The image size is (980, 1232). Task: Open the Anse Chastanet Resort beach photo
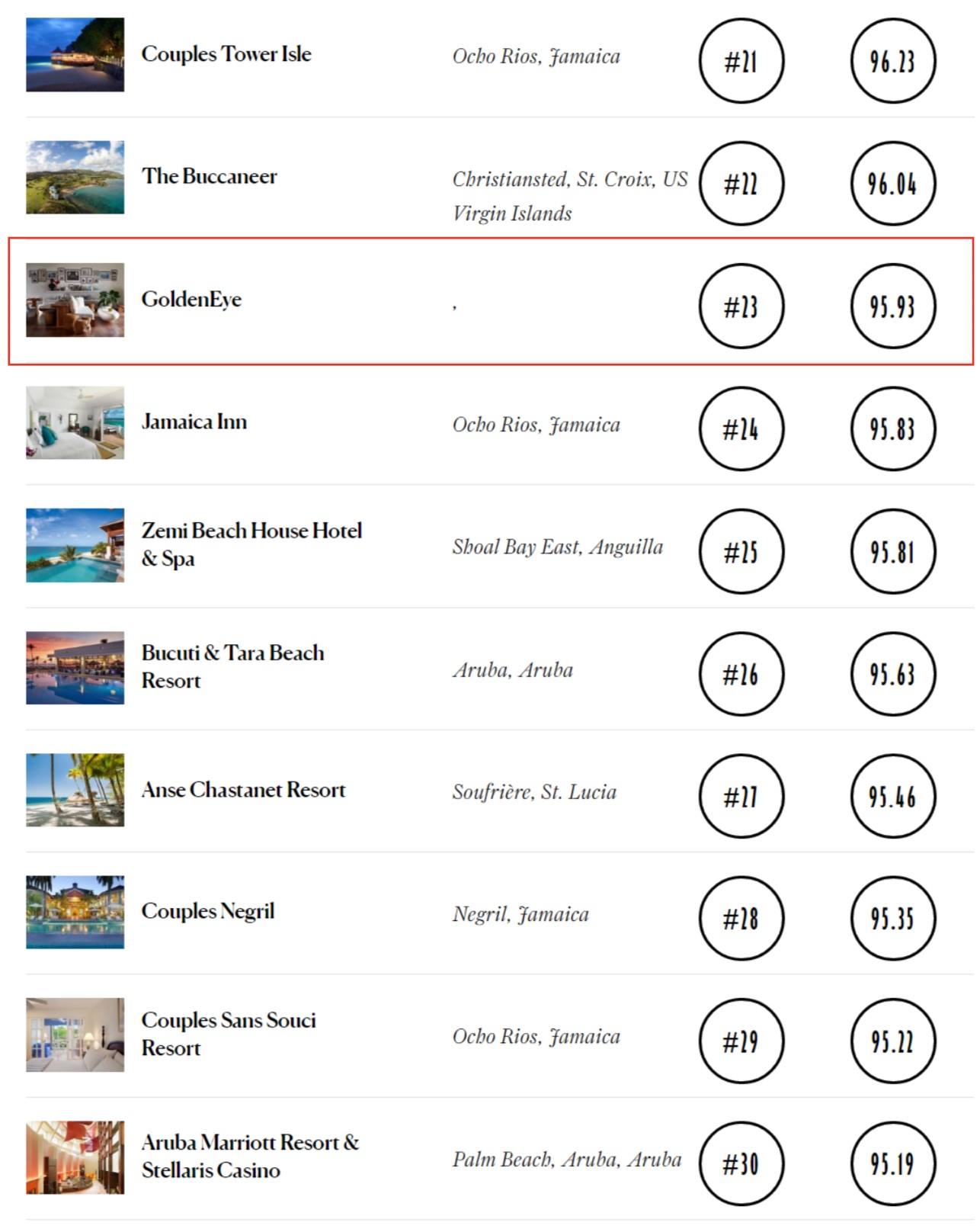pyautogui.click(x=75, y=790)
